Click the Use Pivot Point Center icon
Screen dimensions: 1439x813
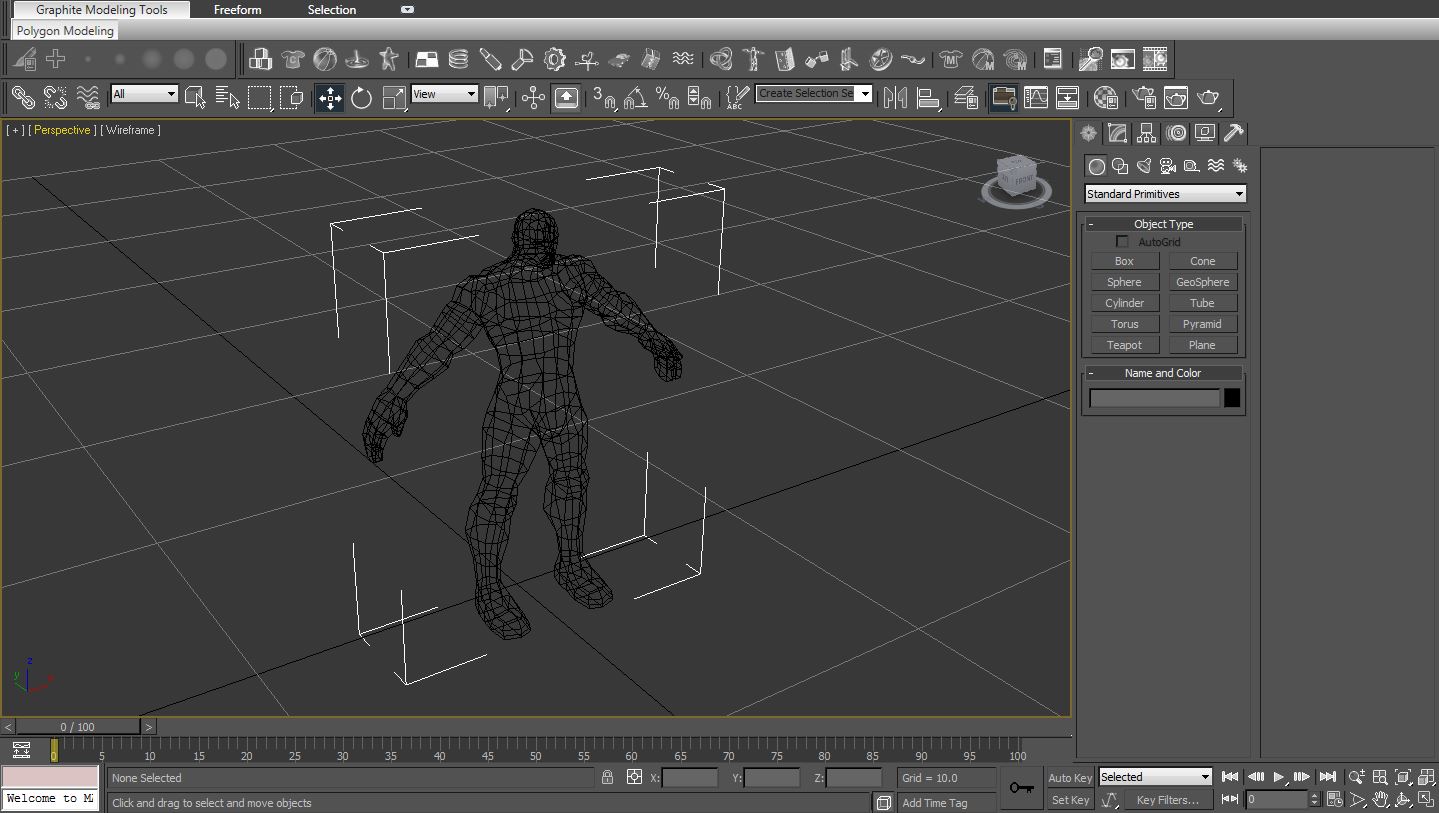click(x=495, y=97)
